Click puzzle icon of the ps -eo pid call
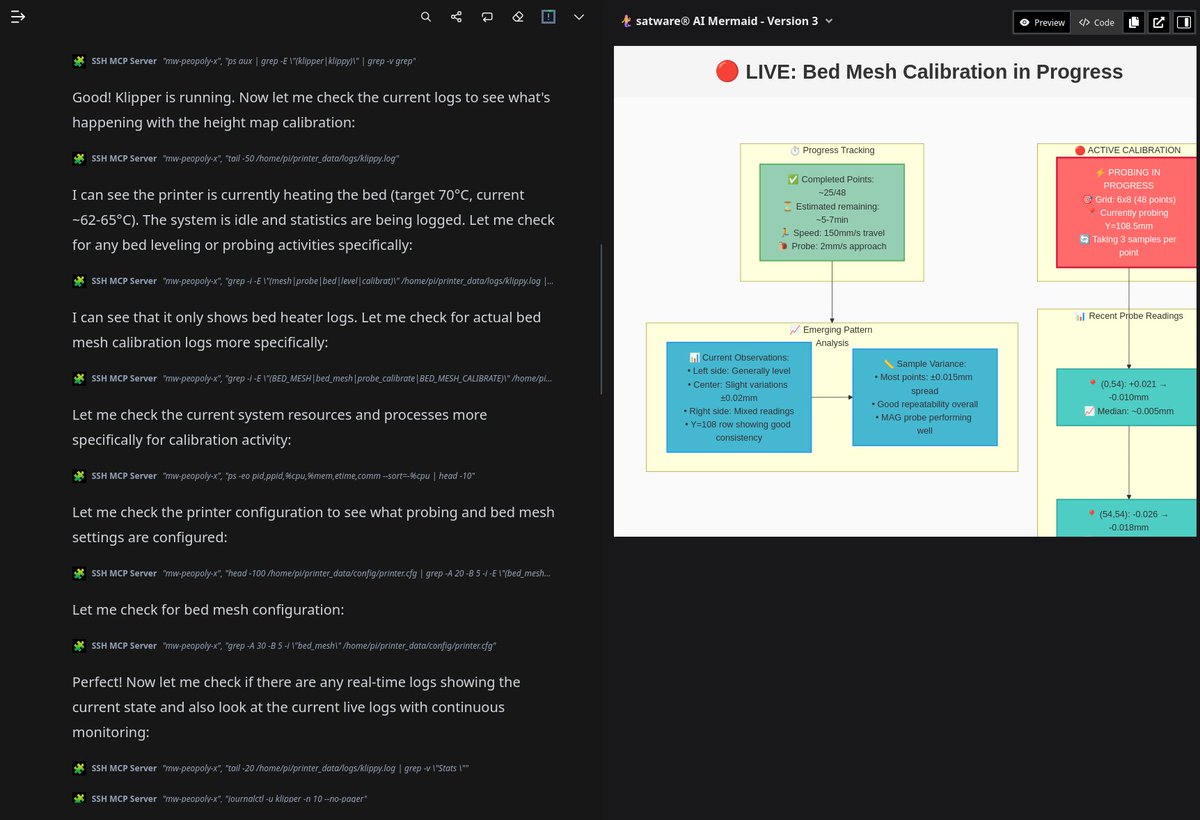 79,476
